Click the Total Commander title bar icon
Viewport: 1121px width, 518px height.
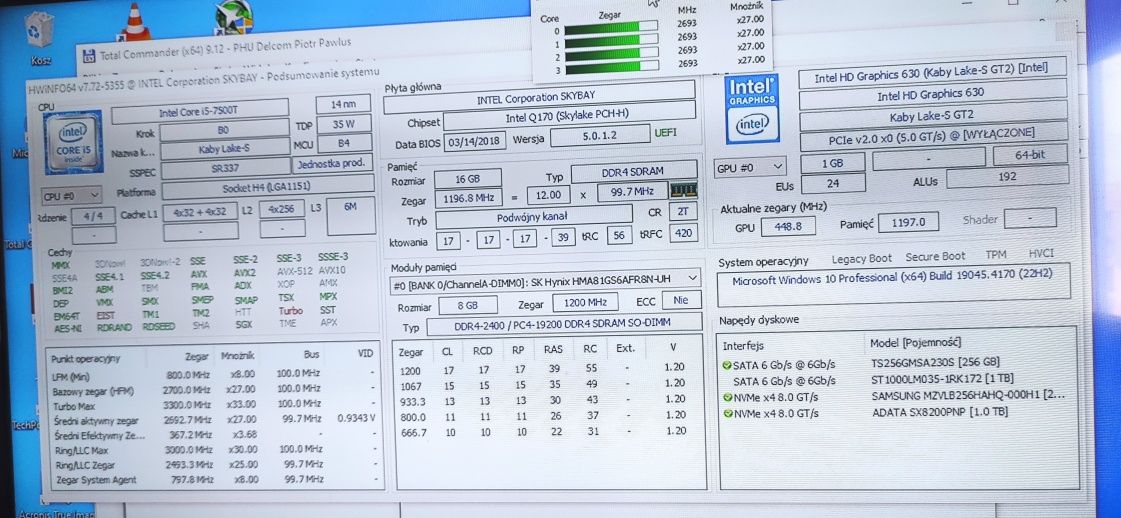coord(89,56)
